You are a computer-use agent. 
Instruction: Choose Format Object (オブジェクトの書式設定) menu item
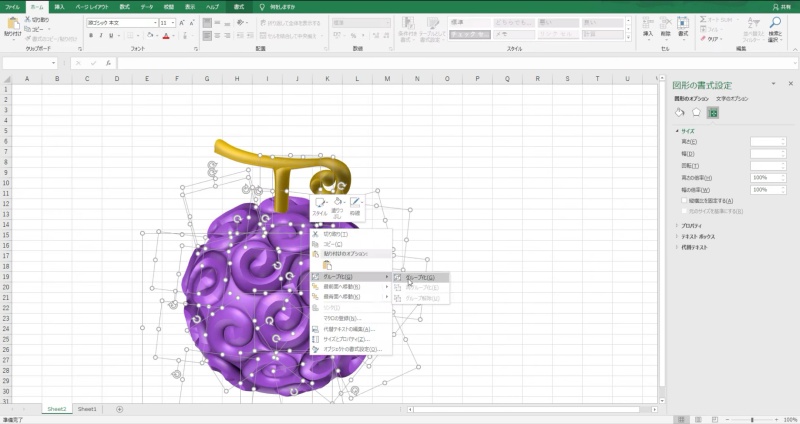pos(352,350)
